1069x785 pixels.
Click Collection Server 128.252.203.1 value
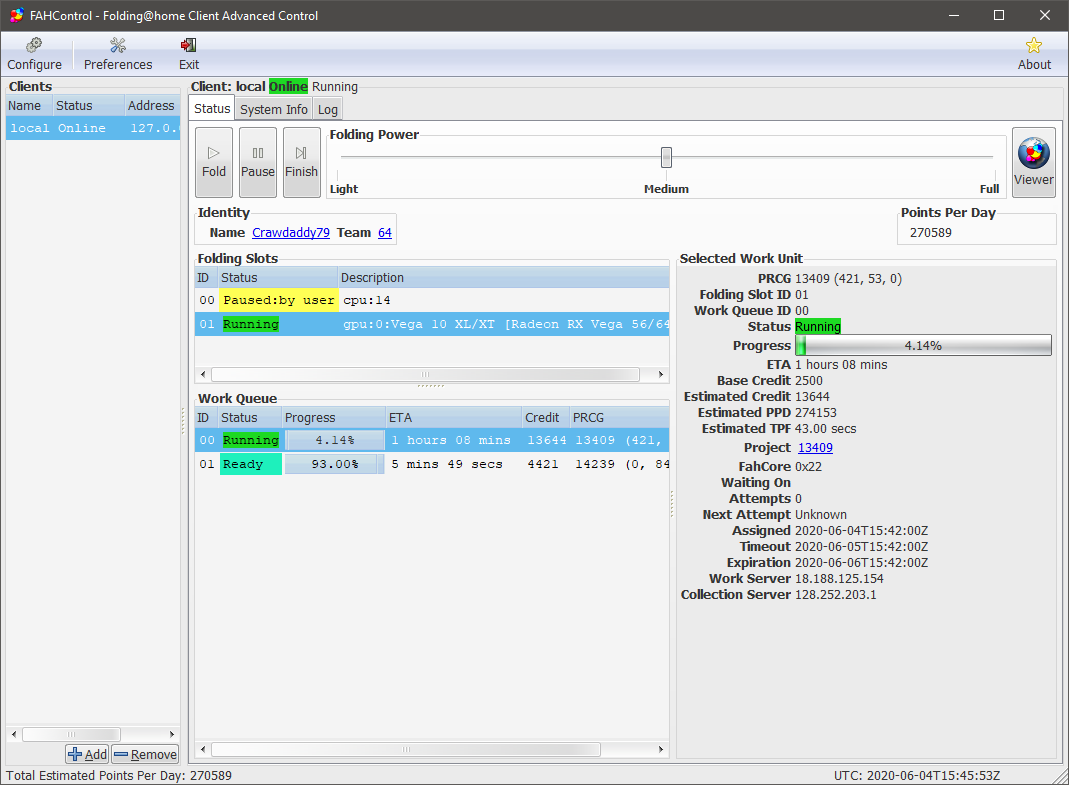point(836,595)
